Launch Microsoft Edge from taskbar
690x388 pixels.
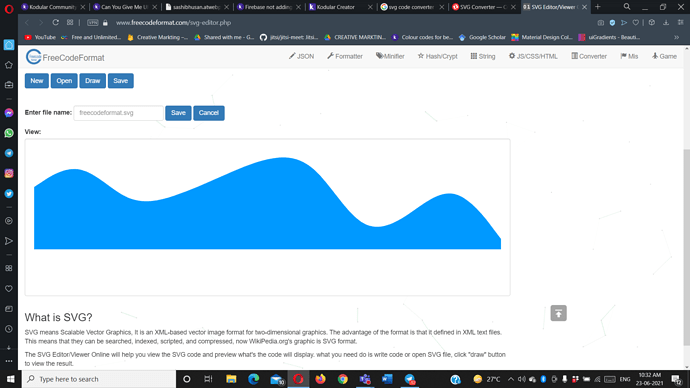[253, 379]
